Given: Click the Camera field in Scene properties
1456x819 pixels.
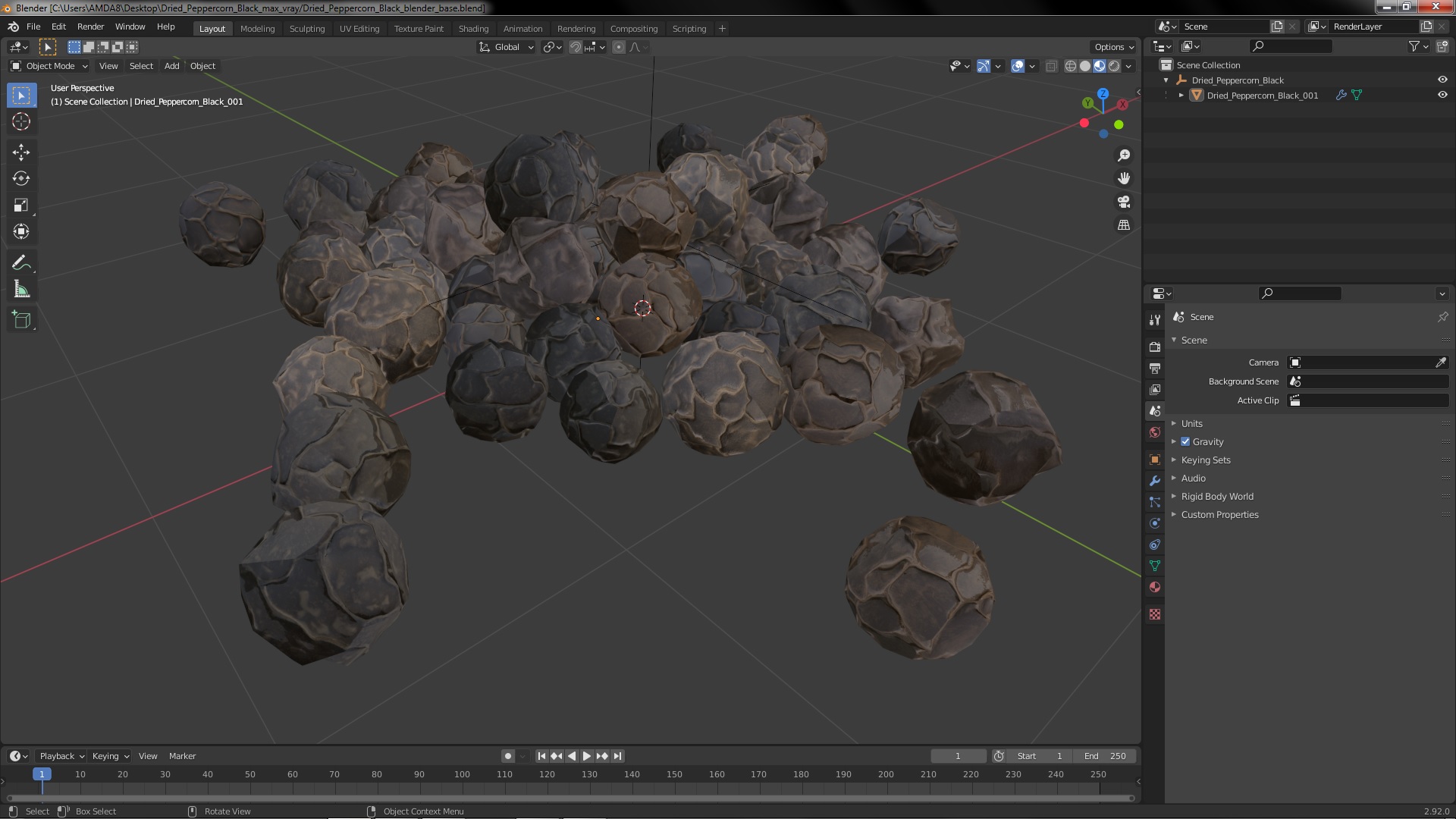Looking at the screenshot, I should tap(1368, 362).
